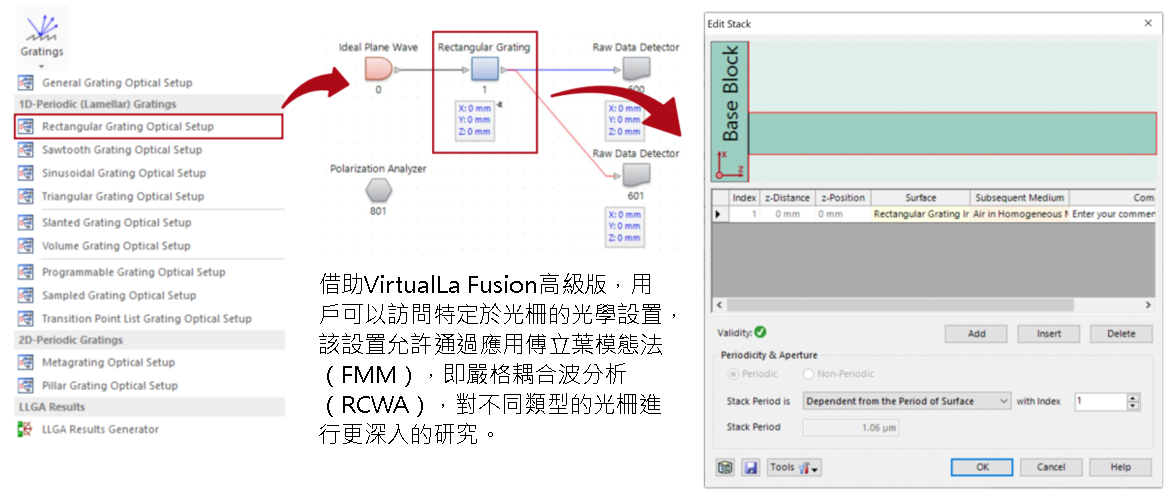Click the z-Position column header
The image size is (1171, 494).
(x=842, y=198)
